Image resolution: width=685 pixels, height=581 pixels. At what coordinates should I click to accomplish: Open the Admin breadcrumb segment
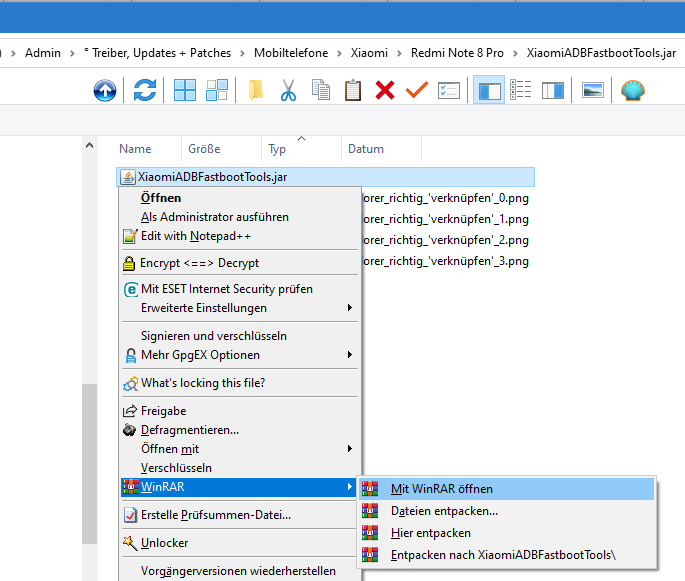pos(43,53)
